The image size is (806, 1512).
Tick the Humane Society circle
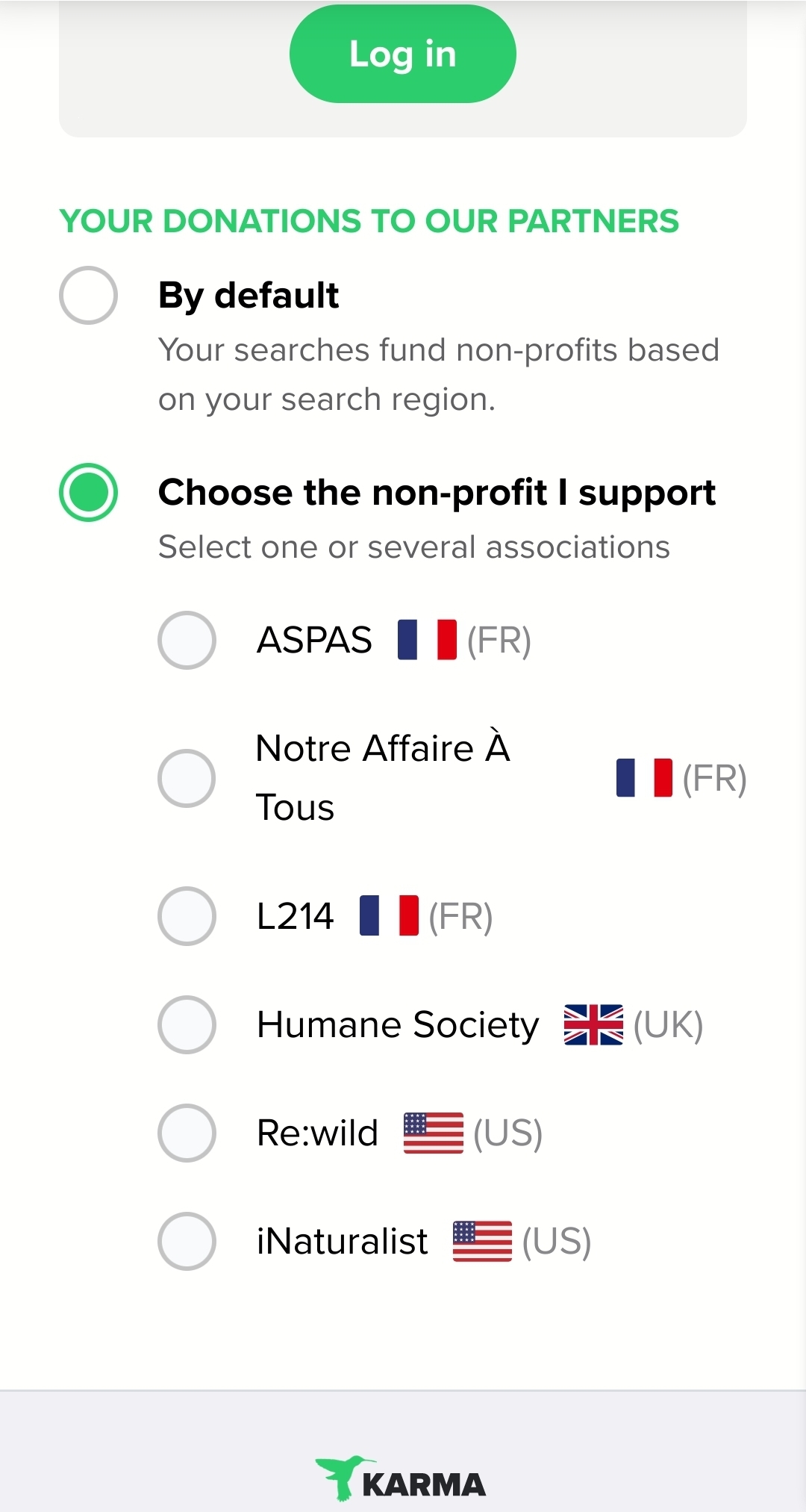click(187, 1024)
